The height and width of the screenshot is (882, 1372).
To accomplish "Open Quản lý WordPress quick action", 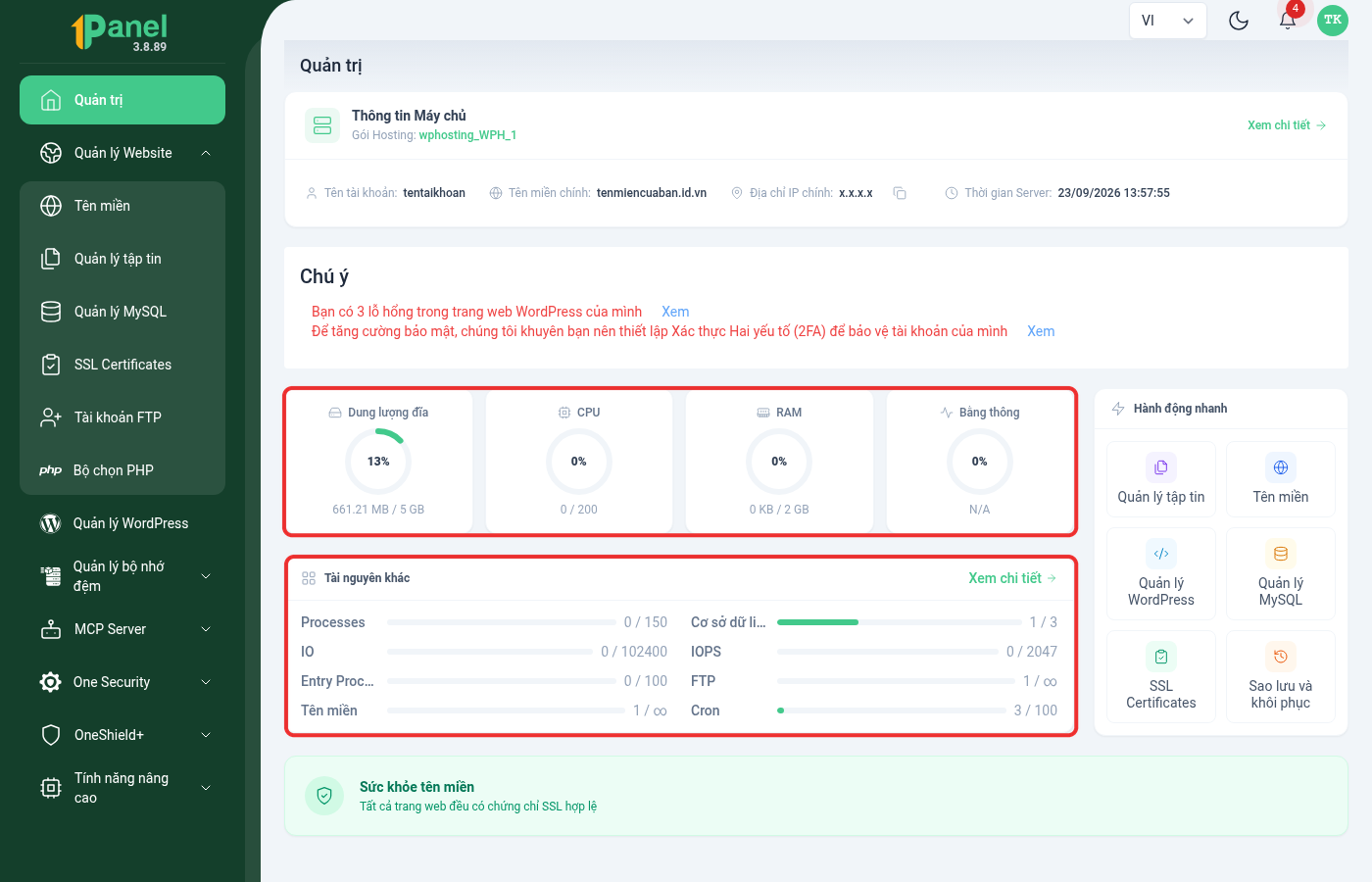I will pos(1161,574).
